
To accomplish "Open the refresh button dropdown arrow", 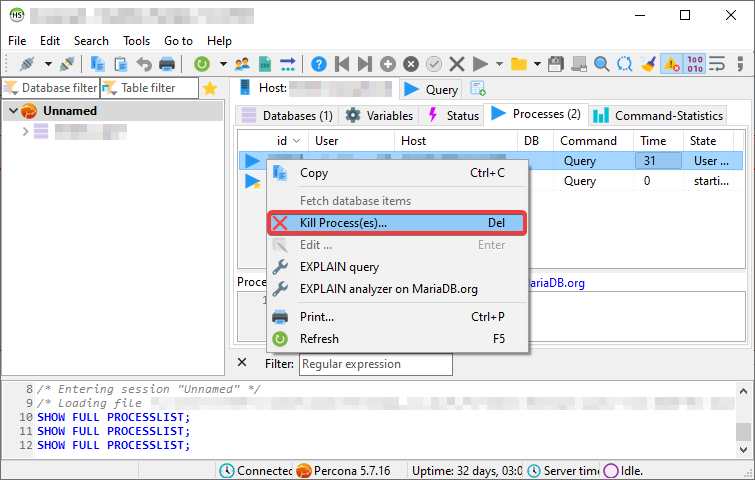I will (222, 63).
